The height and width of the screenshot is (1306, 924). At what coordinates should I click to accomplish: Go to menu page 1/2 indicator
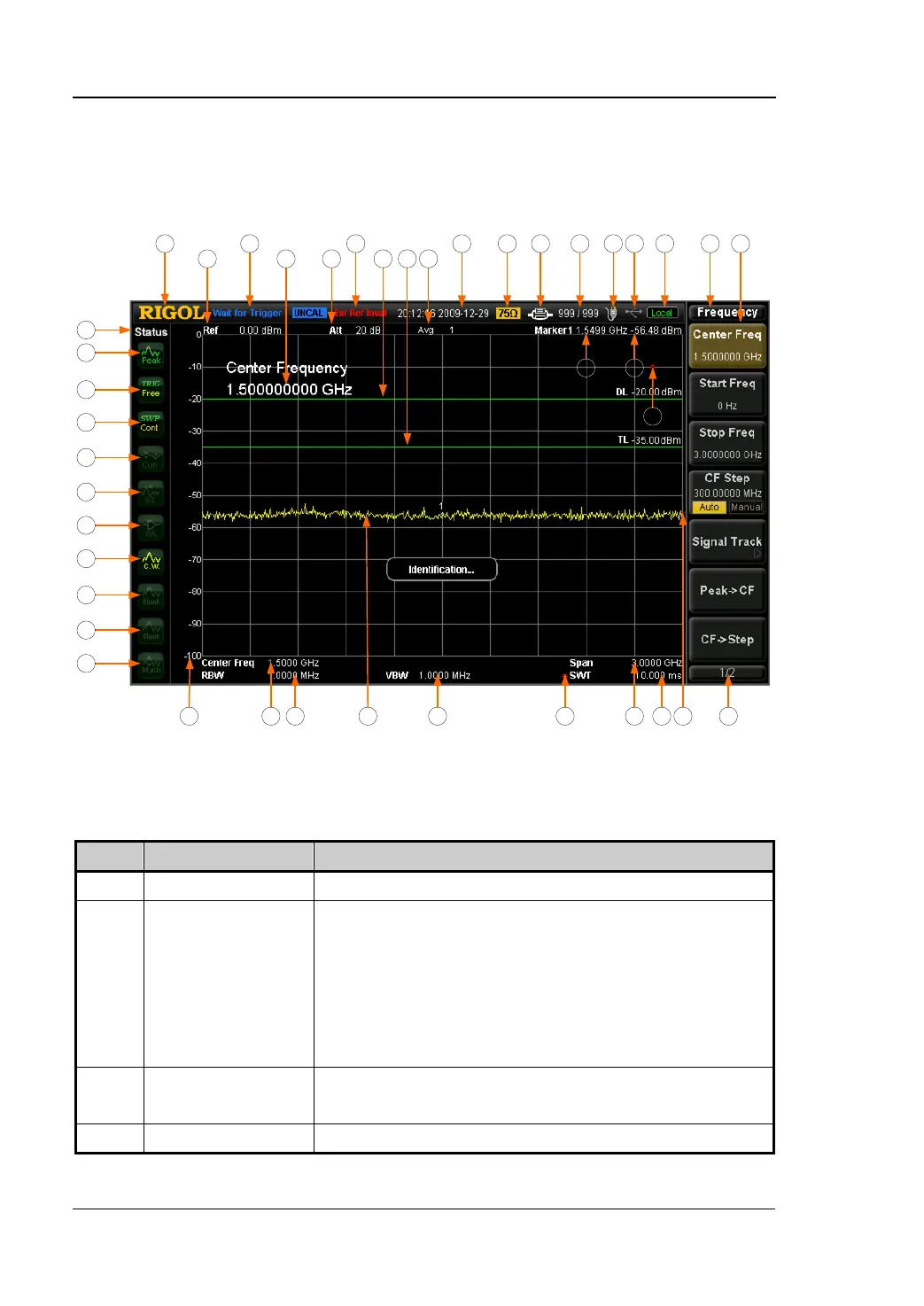tap(727, 673)
